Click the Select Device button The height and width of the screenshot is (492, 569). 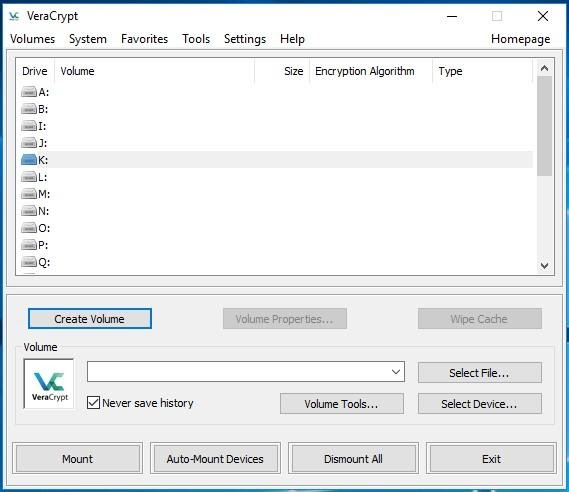click(x=479, y=403)
